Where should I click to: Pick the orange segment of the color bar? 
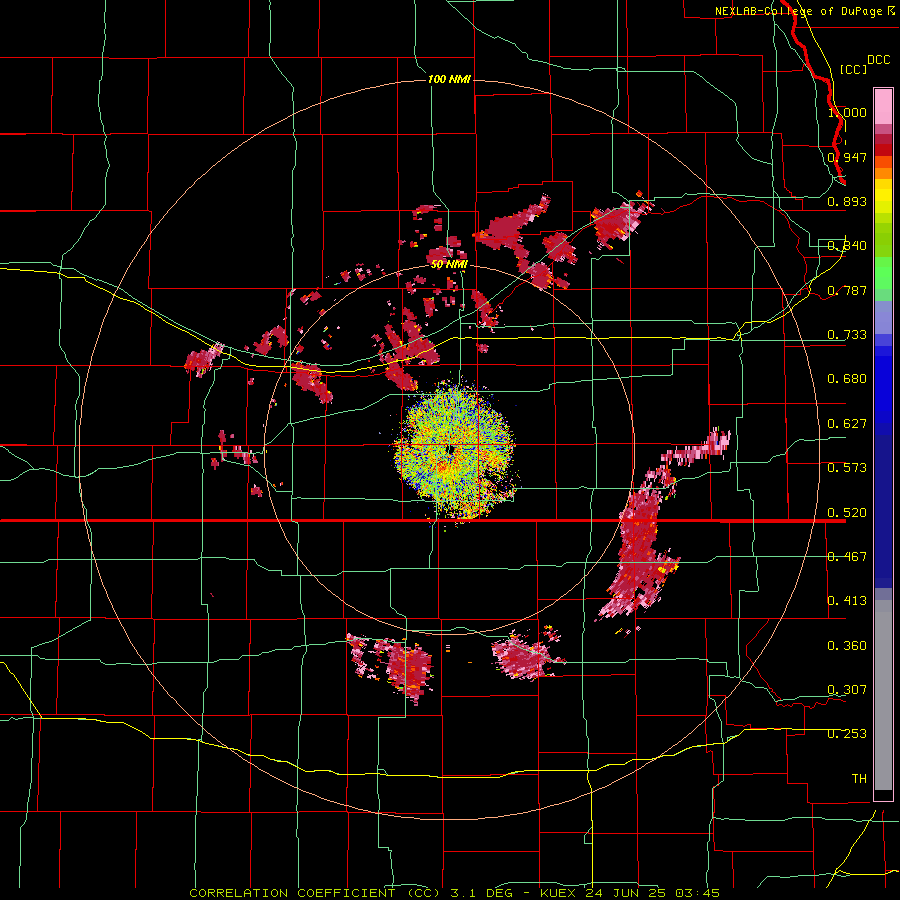pos(883,173)
